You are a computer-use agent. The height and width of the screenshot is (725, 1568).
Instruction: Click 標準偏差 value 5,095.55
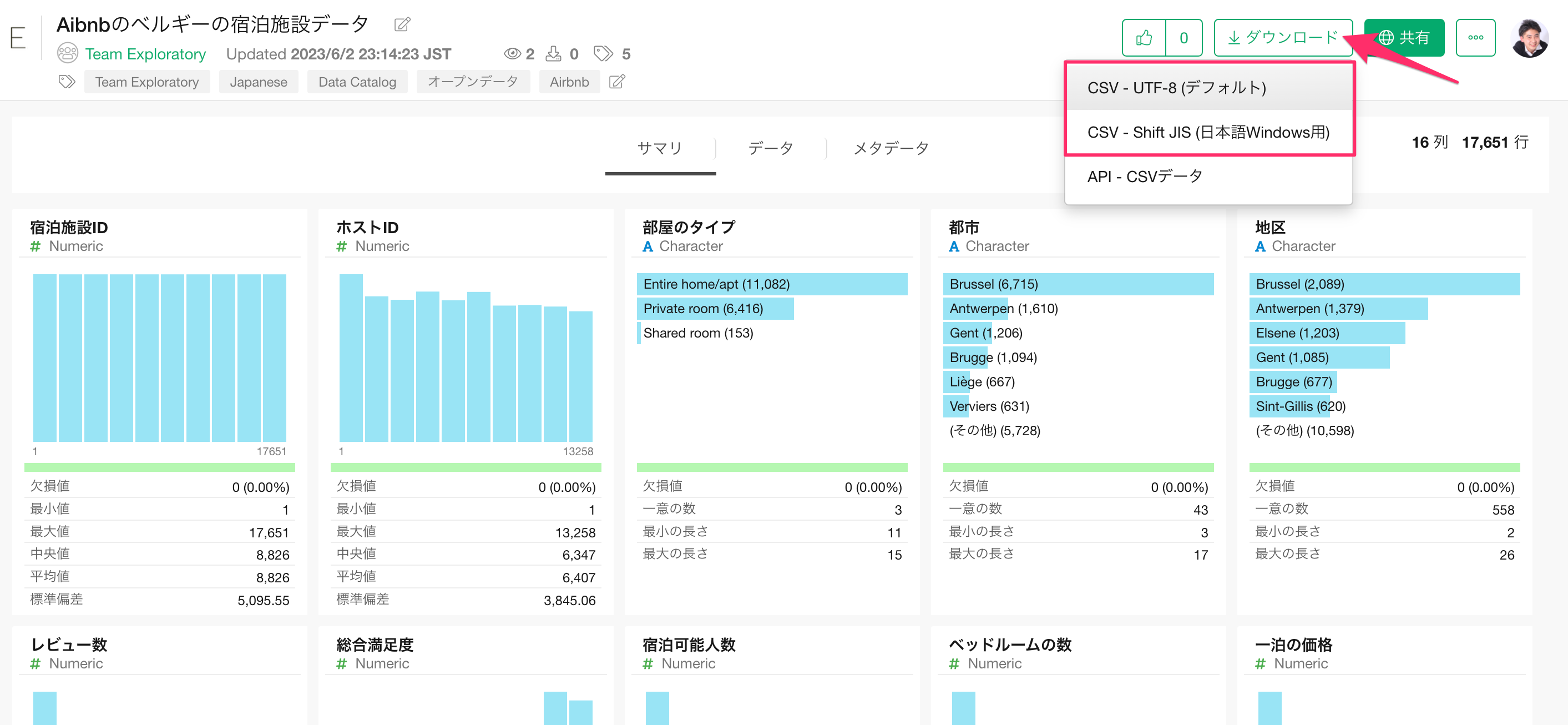(263, 600)
